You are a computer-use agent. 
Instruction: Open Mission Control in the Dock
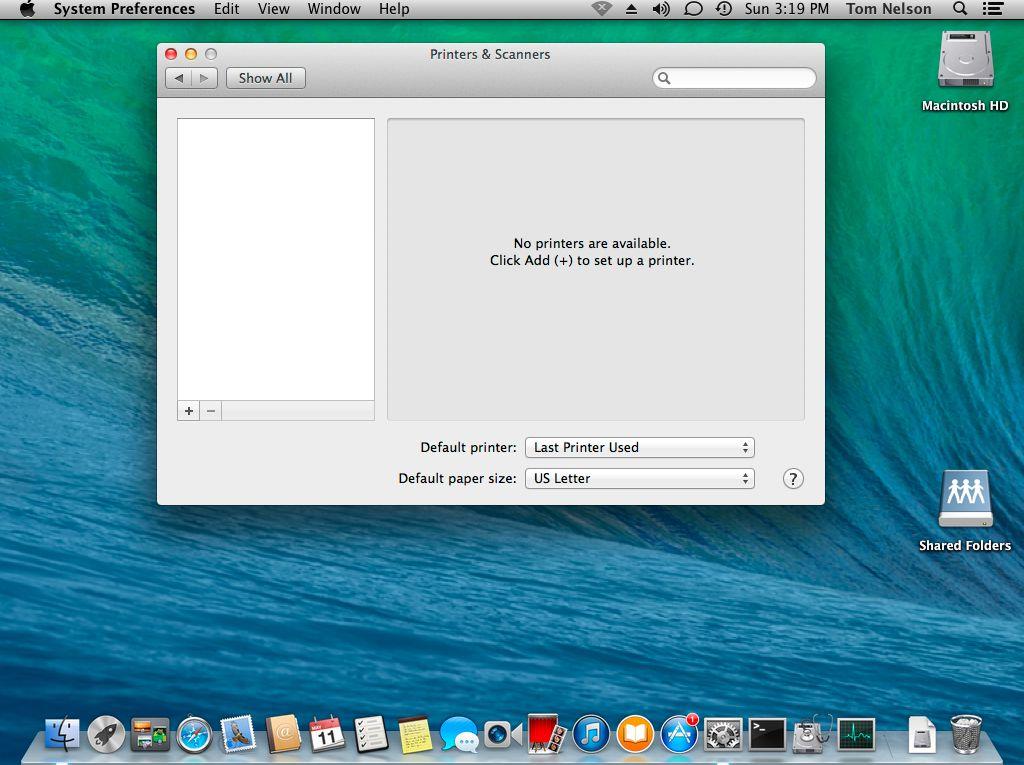150,734
